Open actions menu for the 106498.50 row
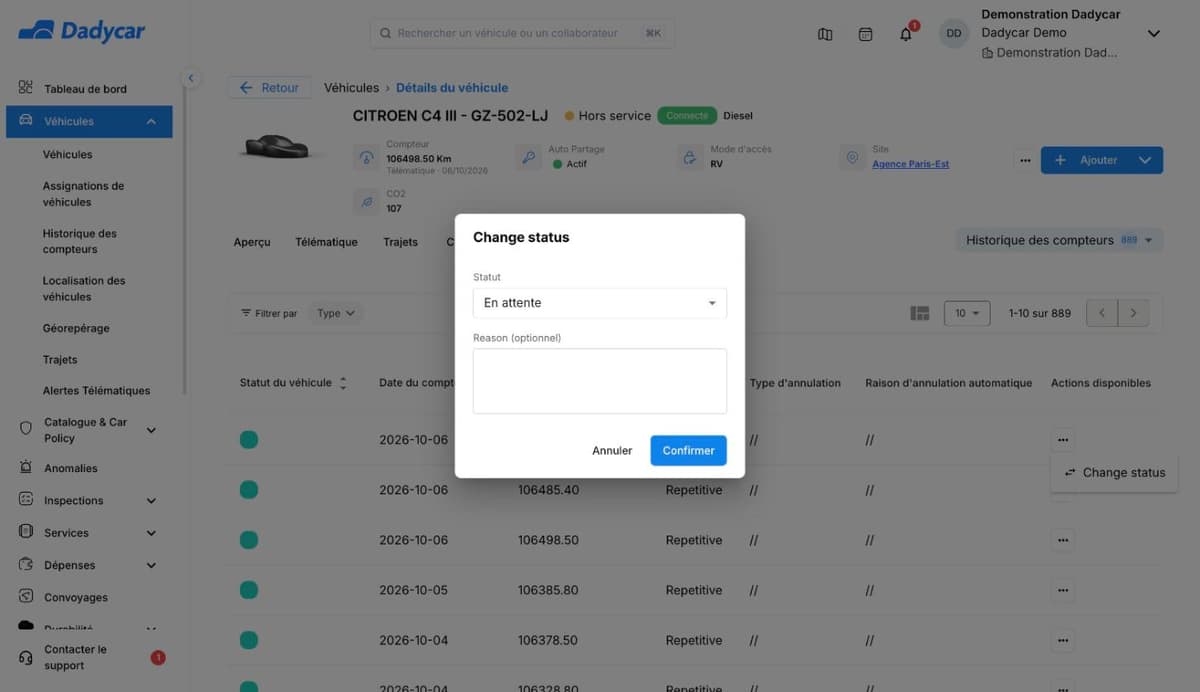This screenshot has height=692, width=1200. tap(1063, 540)
